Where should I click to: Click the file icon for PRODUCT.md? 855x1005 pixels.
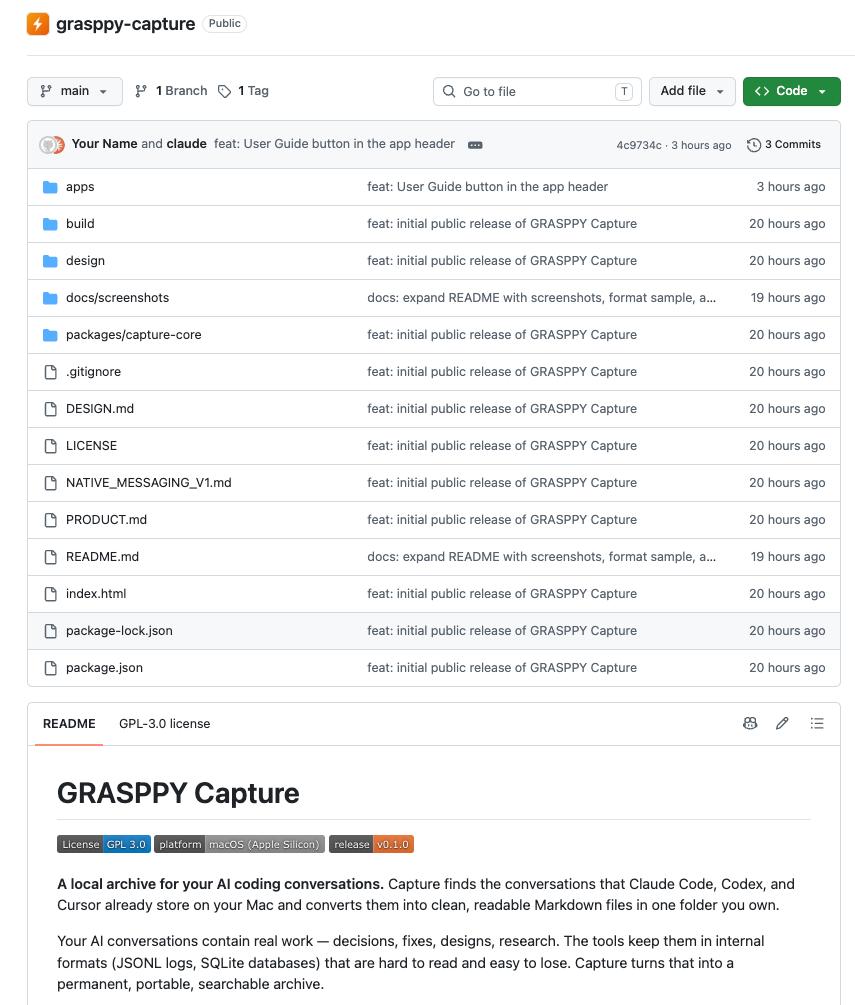pyautogui.click(x=50, y=520)
